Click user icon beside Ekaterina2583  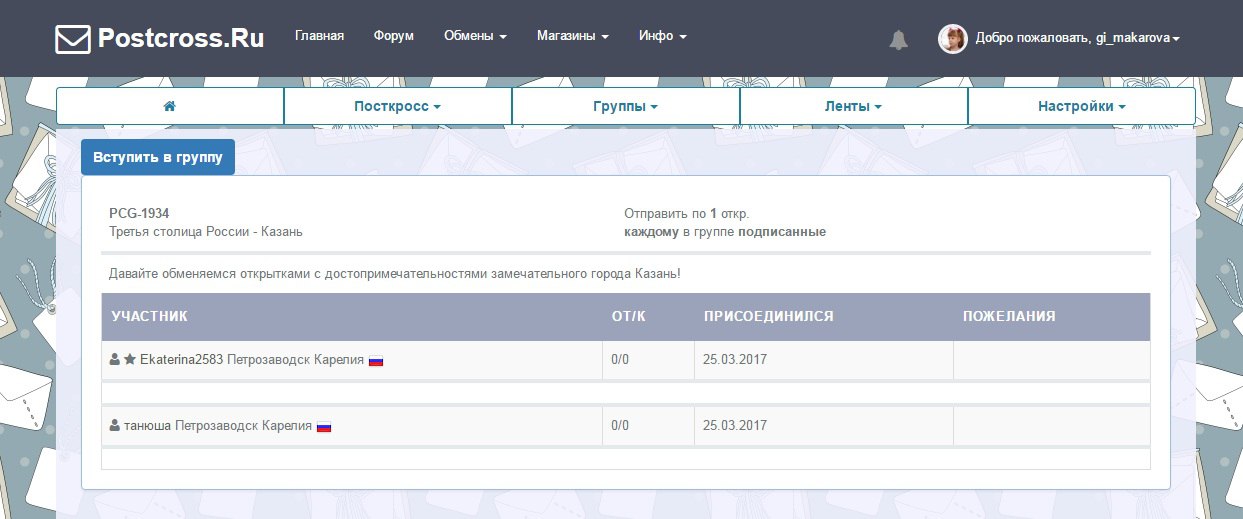[x=115, y=359]
